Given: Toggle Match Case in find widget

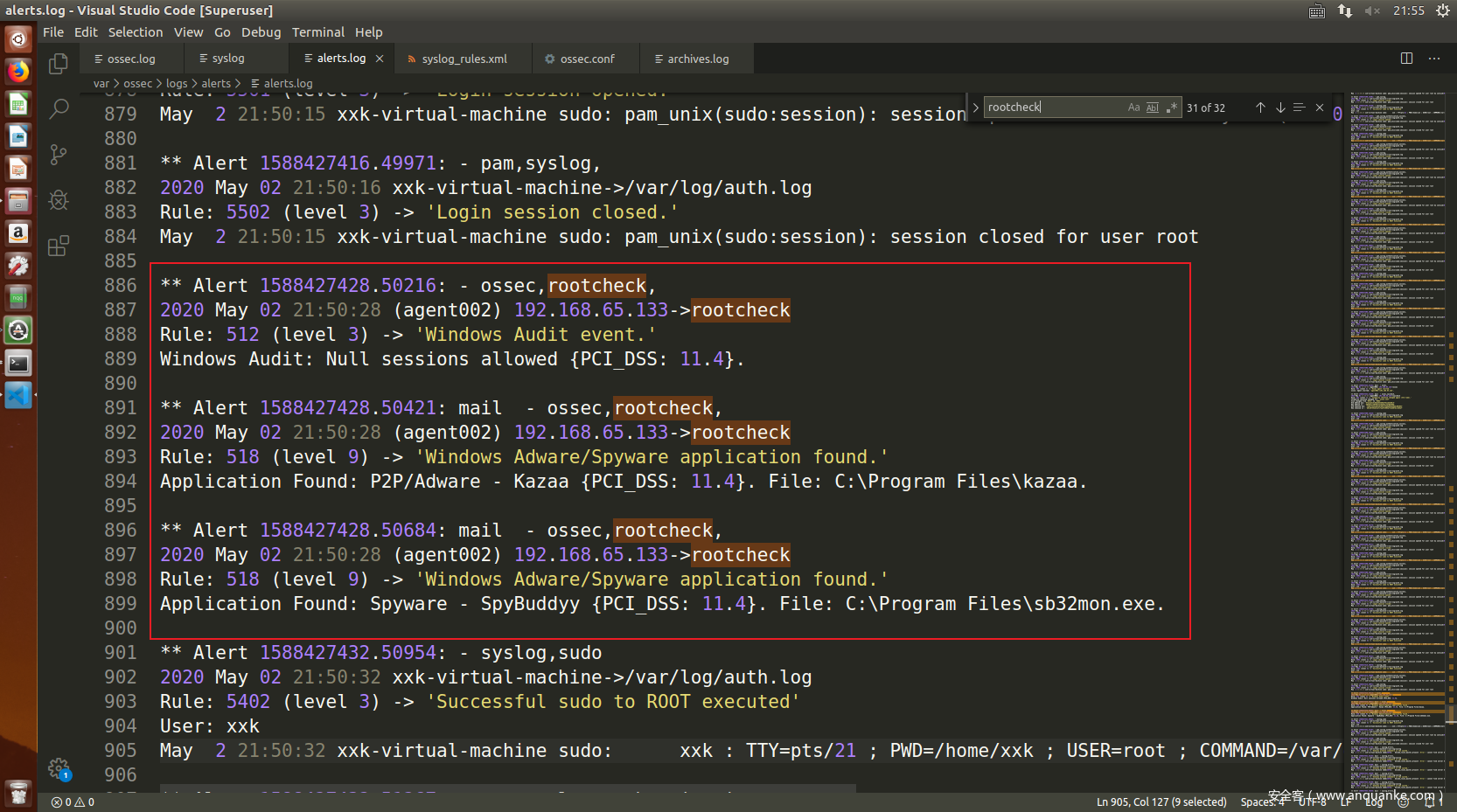Looking at the screenshot, I should point(1133,108).
